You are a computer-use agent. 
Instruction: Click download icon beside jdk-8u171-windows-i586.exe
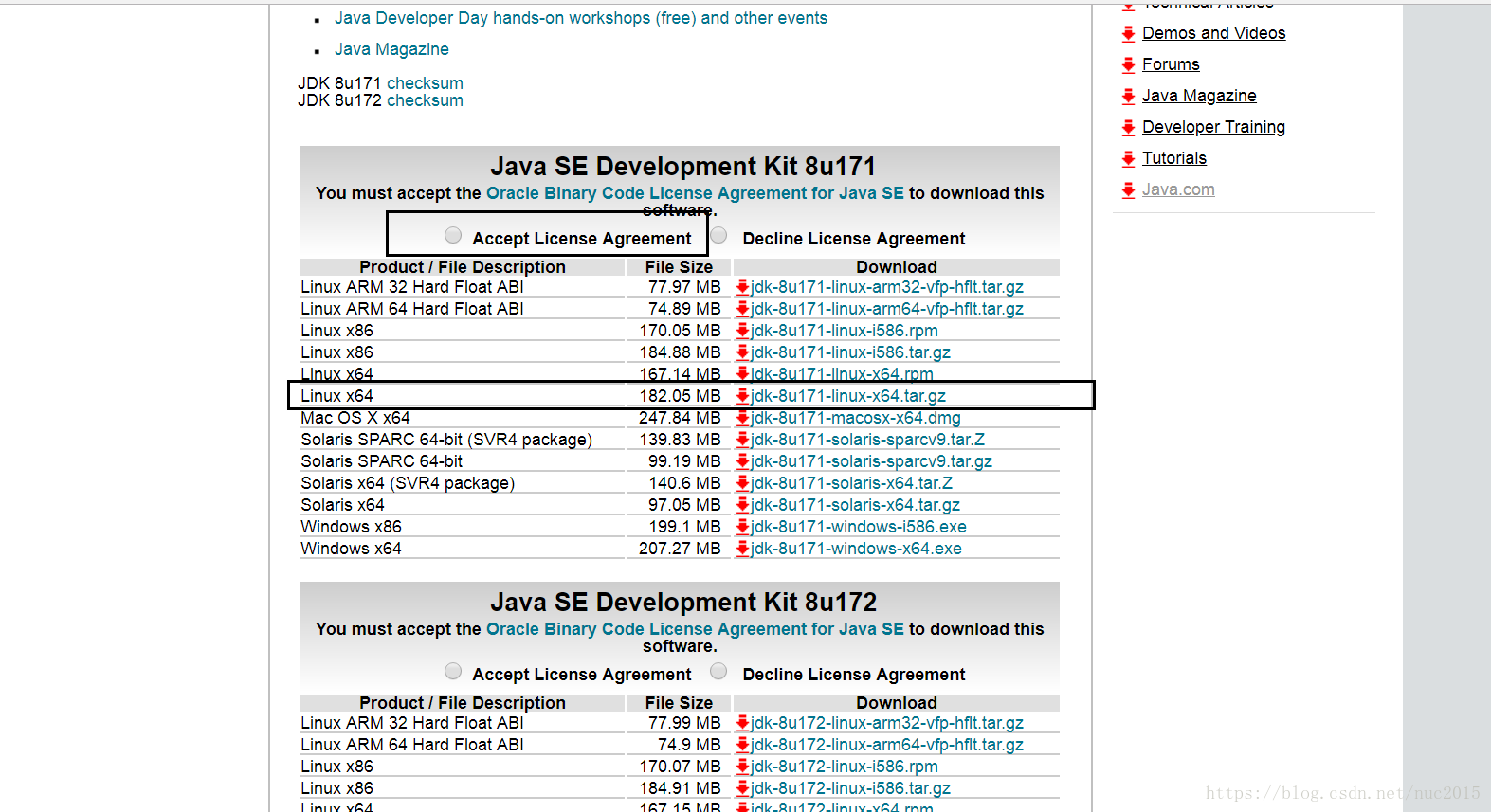pos(742,527)
